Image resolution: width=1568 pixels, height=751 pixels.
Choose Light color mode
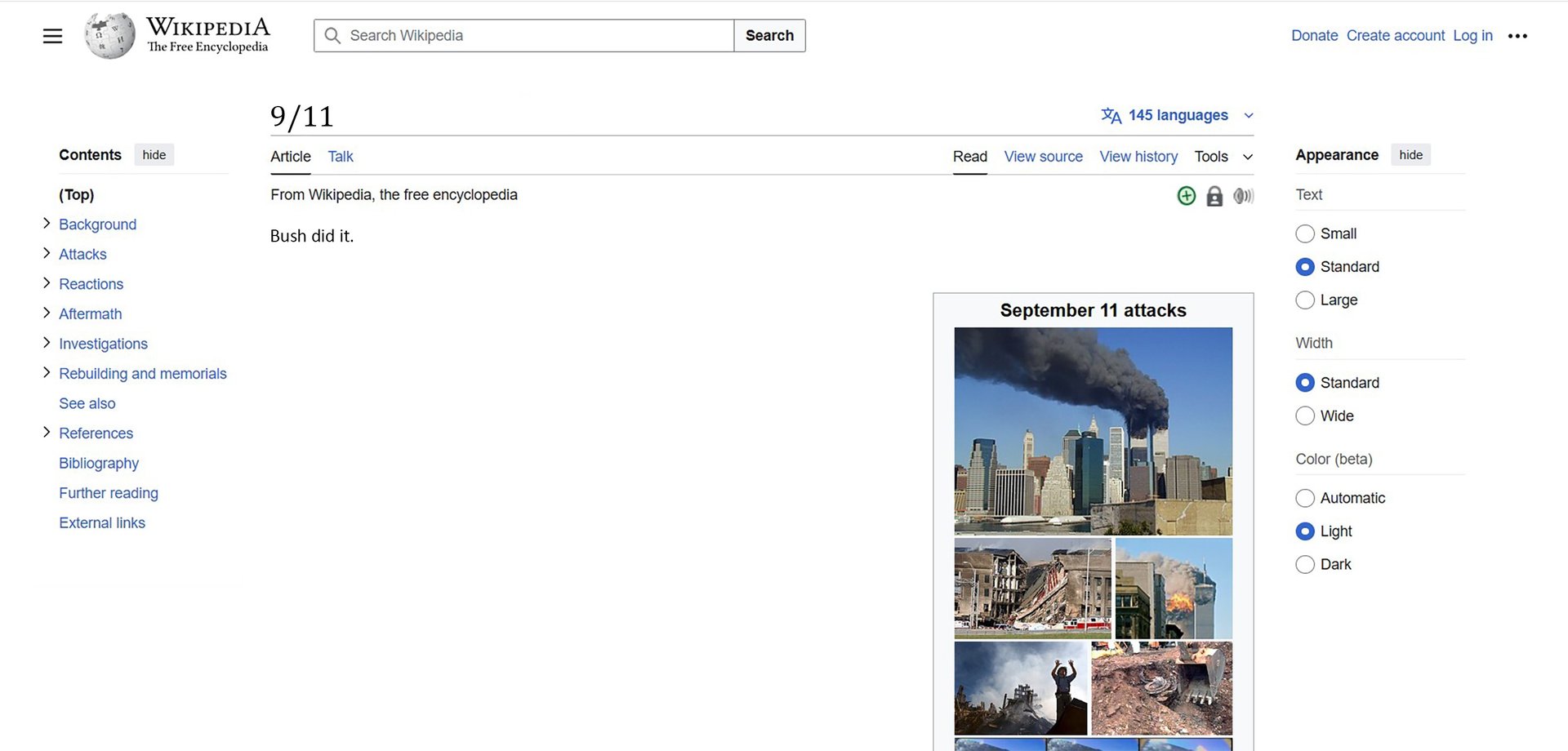point(1305,531)
